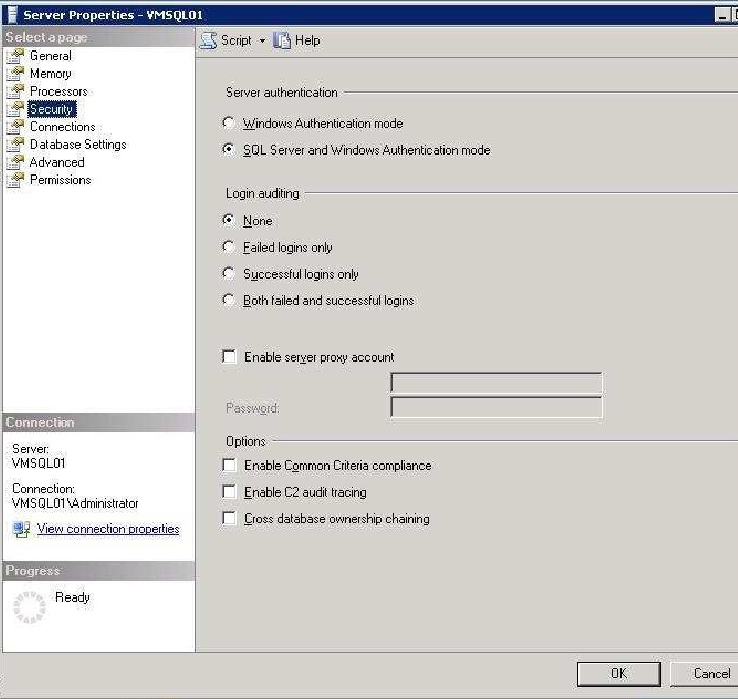The width and height of the screenshot is (738, 699).
Task: Click the Cancel button
Action: point(706,674)
